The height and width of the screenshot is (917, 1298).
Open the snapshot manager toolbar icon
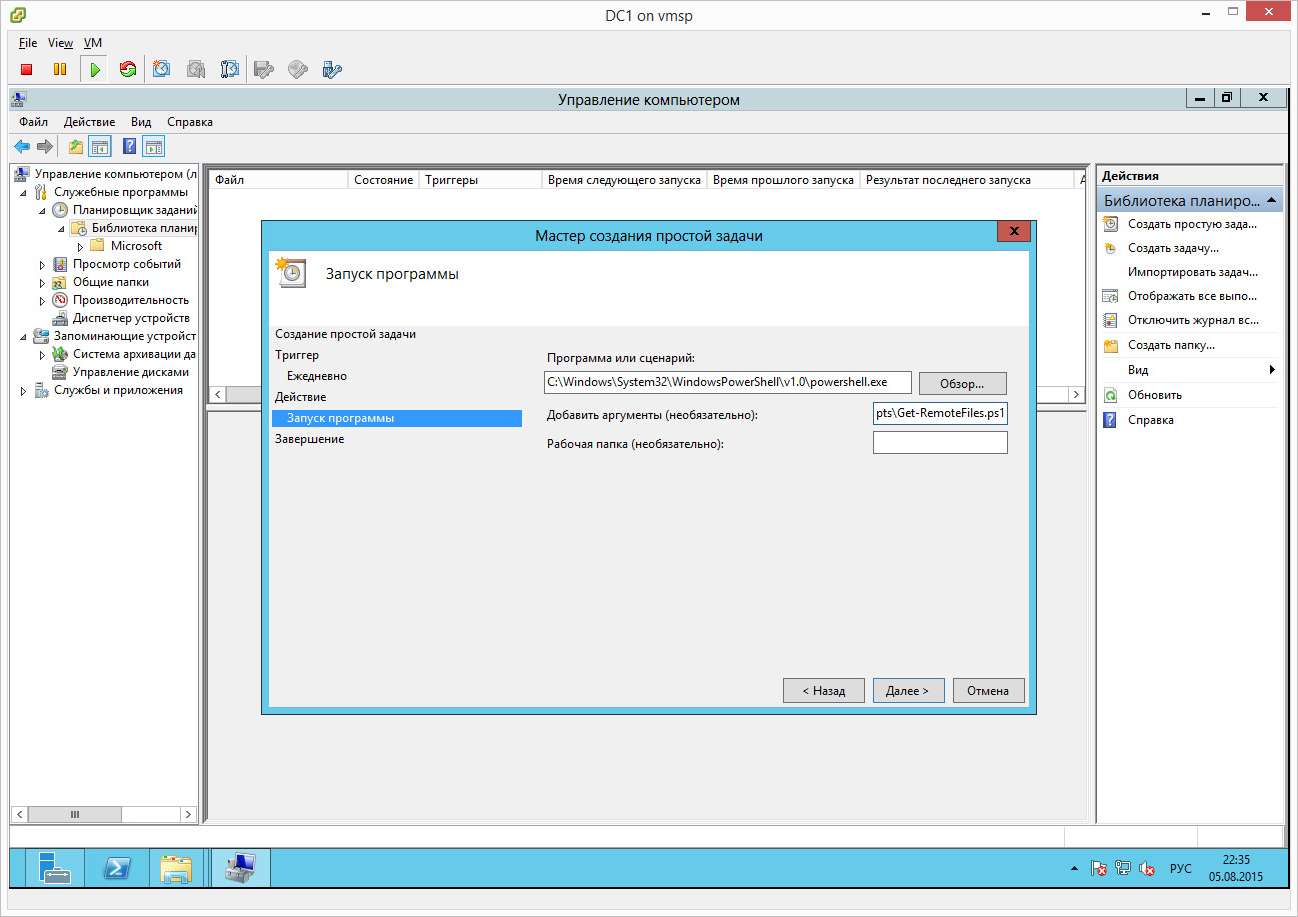230,69
